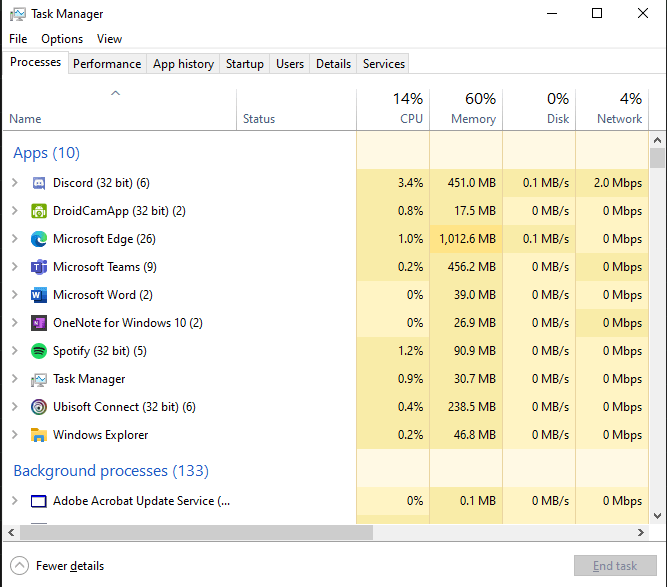Expand Adobe Acrobat Update Service entry
Screen dimensions: 667x587
(15, 501)
